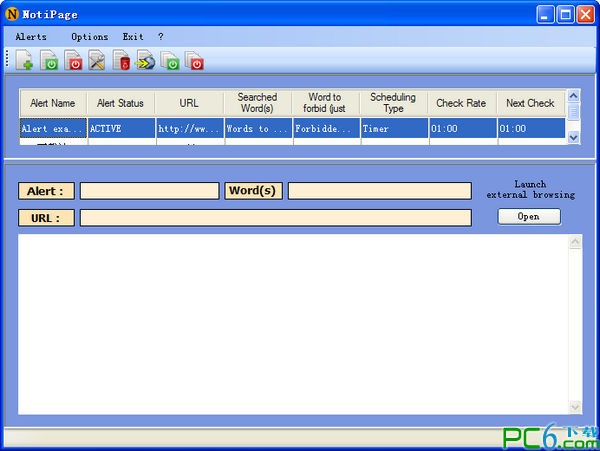Image resolution: width=600 pixels, height=451 pixels.
Task: Activate all alerts stacked green power icon
Action: pos(170,60)
